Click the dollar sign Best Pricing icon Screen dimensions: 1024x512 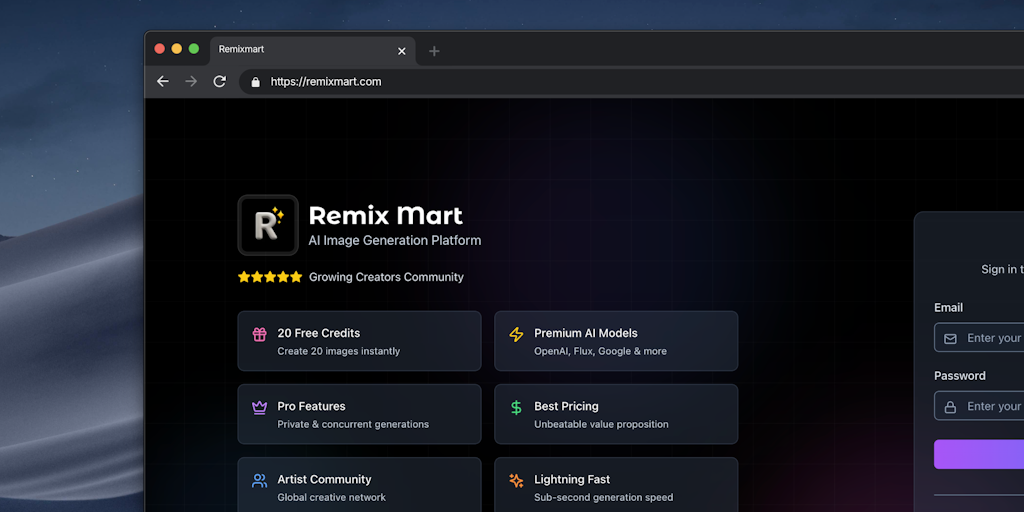pos(516,408)
